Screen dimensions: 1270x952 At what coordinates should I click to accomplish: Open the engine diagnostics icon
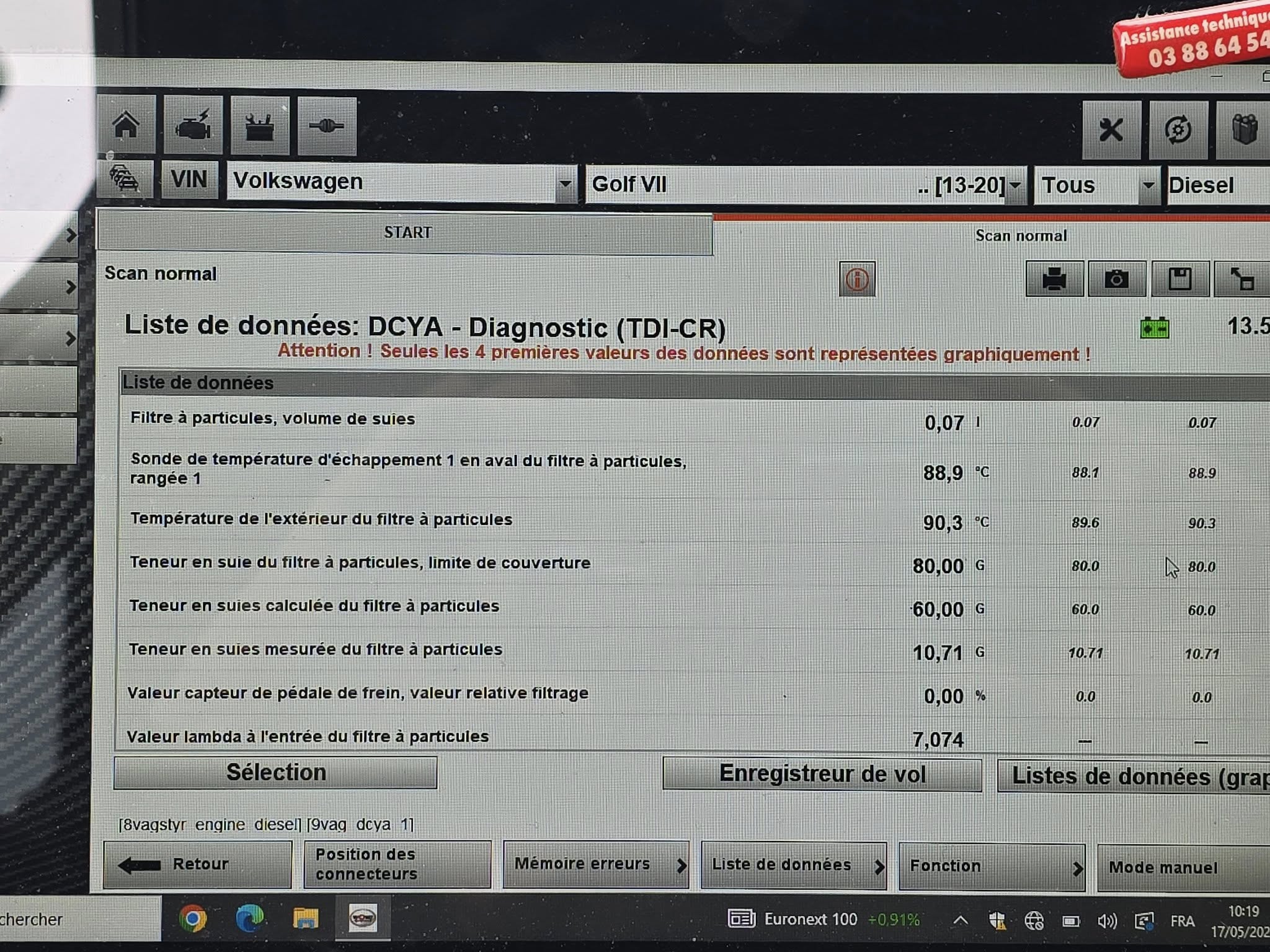[193, 125]
